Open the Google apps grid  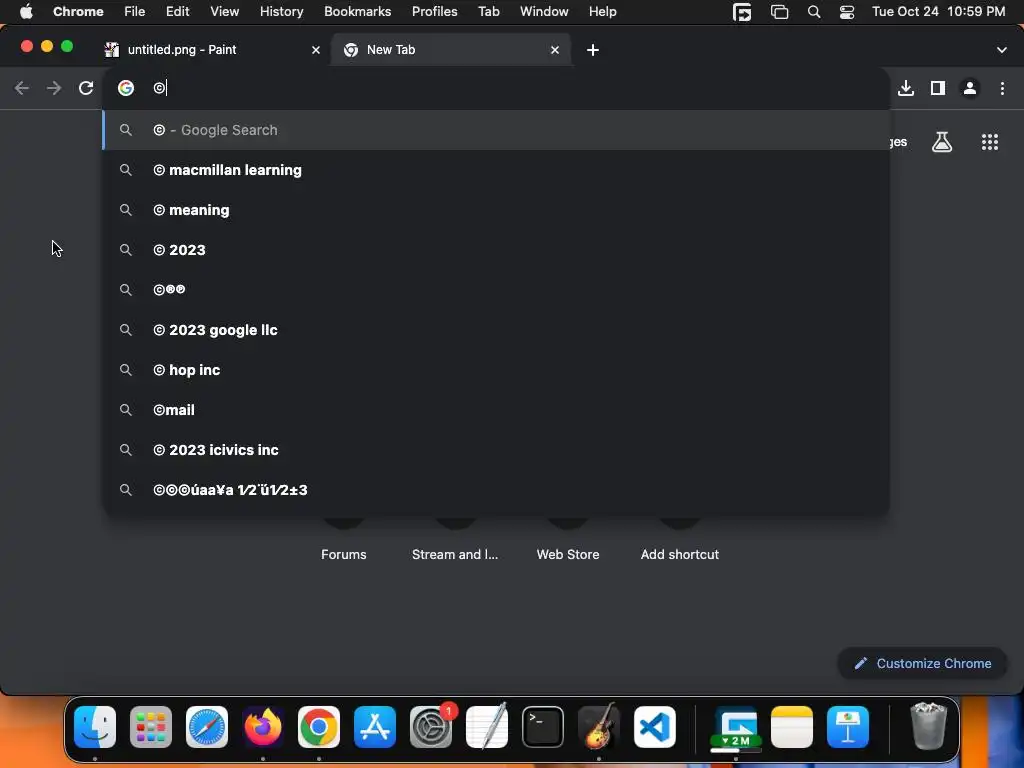click(x=990, y=142)
